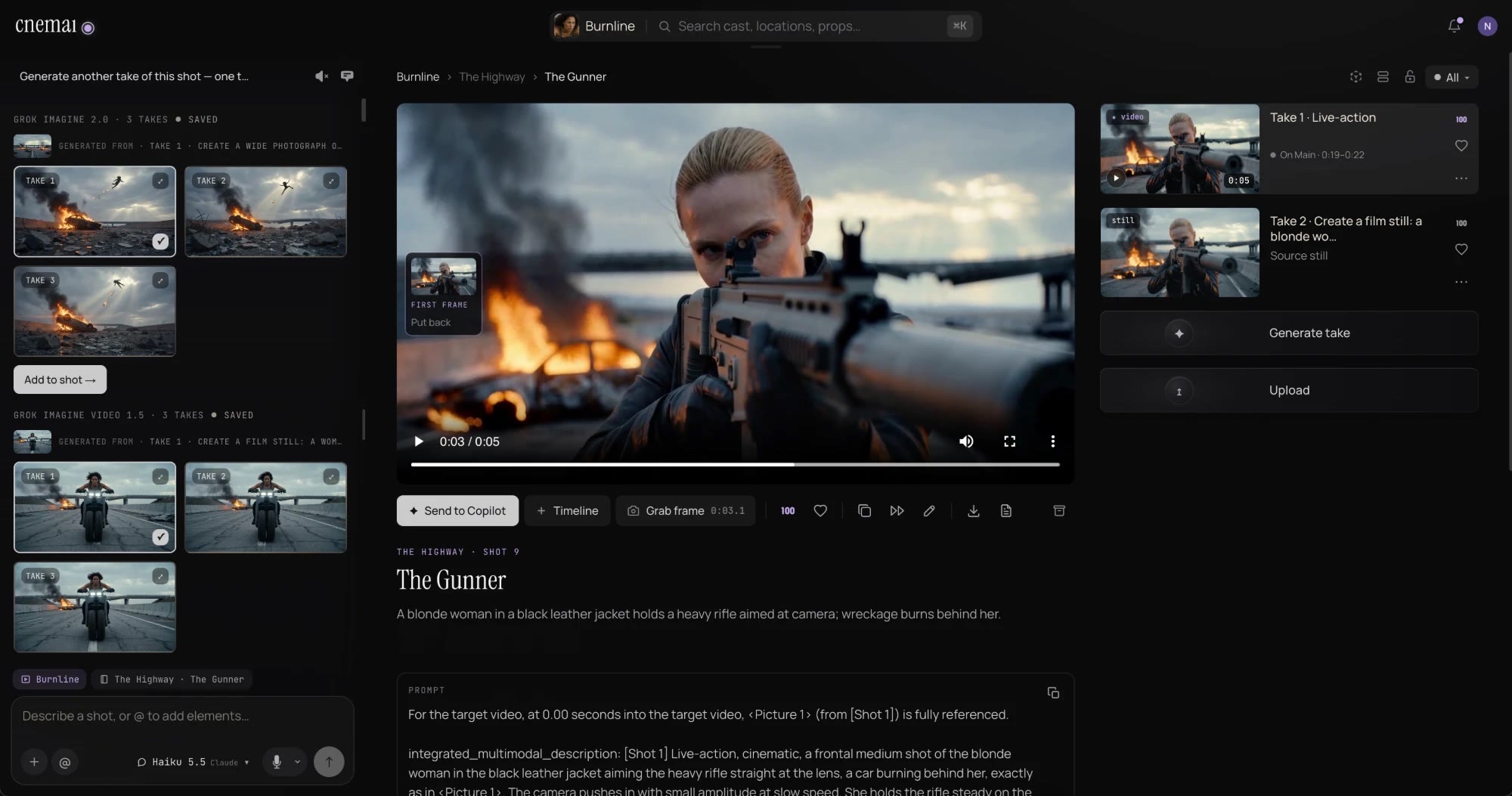
Task: Open the document notes icon in toolbar
Action: [1006, 511]
